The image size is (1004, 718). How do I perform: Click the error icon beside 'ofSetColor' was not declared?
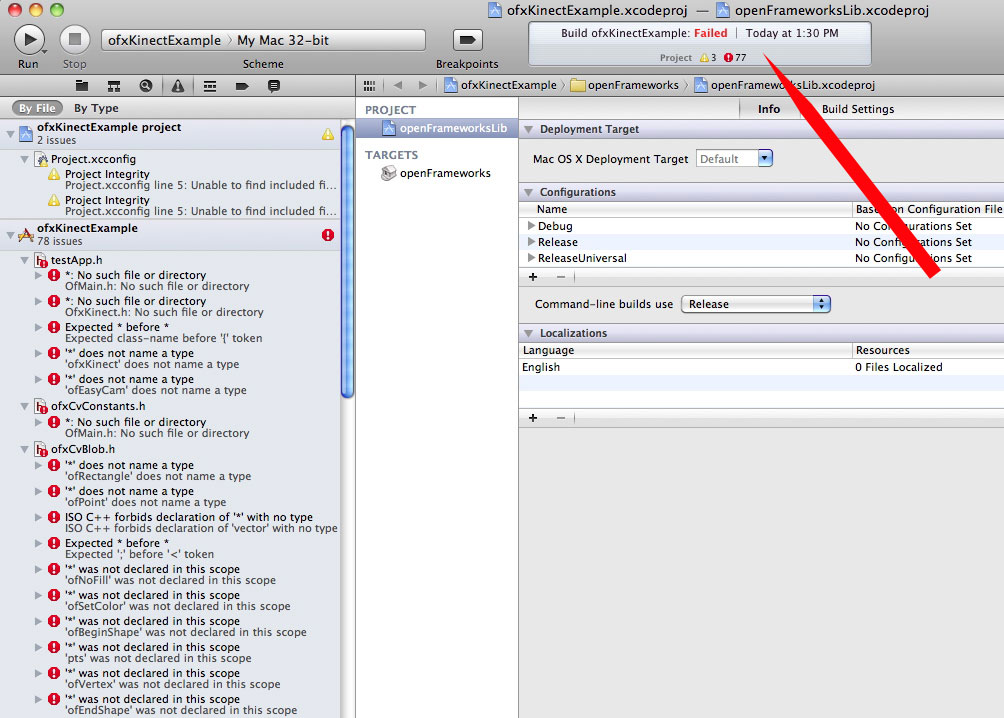pyautogui.click(x=54, y=595)
